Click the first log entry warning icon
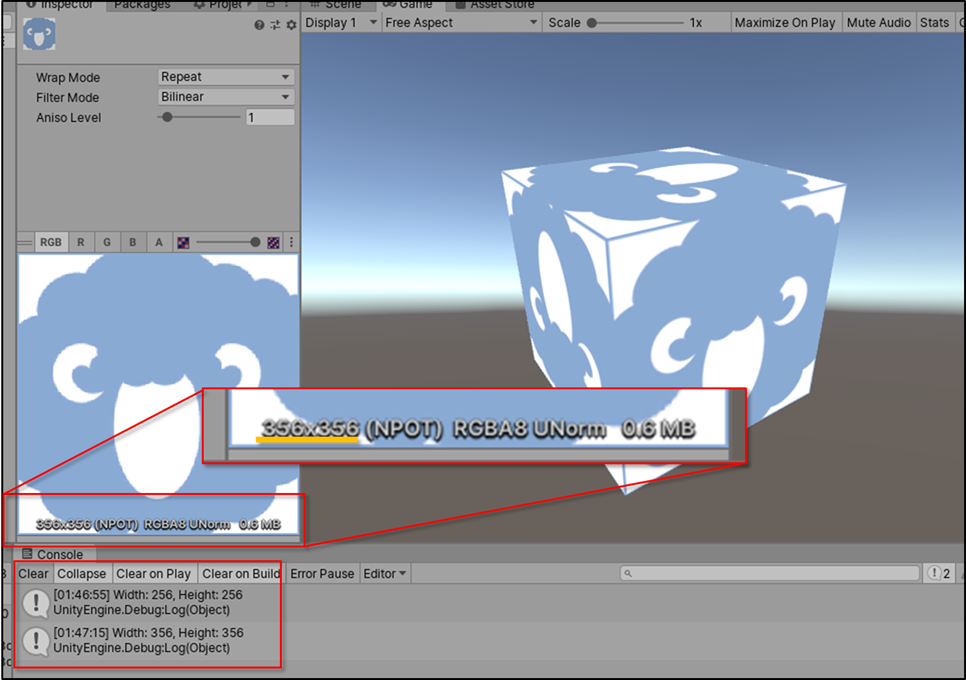This screenshot has width=966, height=680. coord(36,603)
